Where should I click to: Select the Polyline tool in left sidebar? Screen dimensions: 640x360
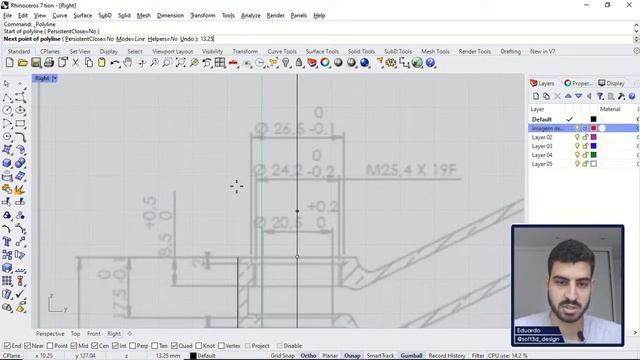click(x=7, y=97)
